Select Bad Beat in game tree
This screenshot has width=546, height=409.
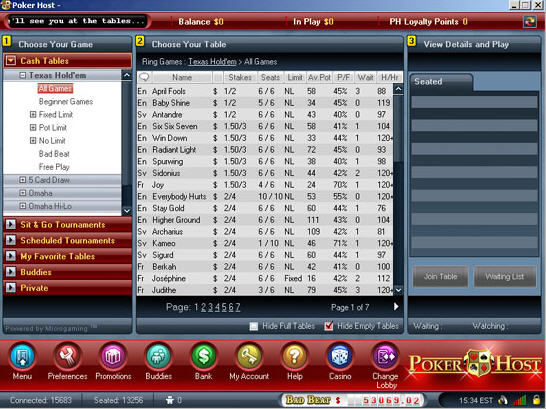[54, 154]
